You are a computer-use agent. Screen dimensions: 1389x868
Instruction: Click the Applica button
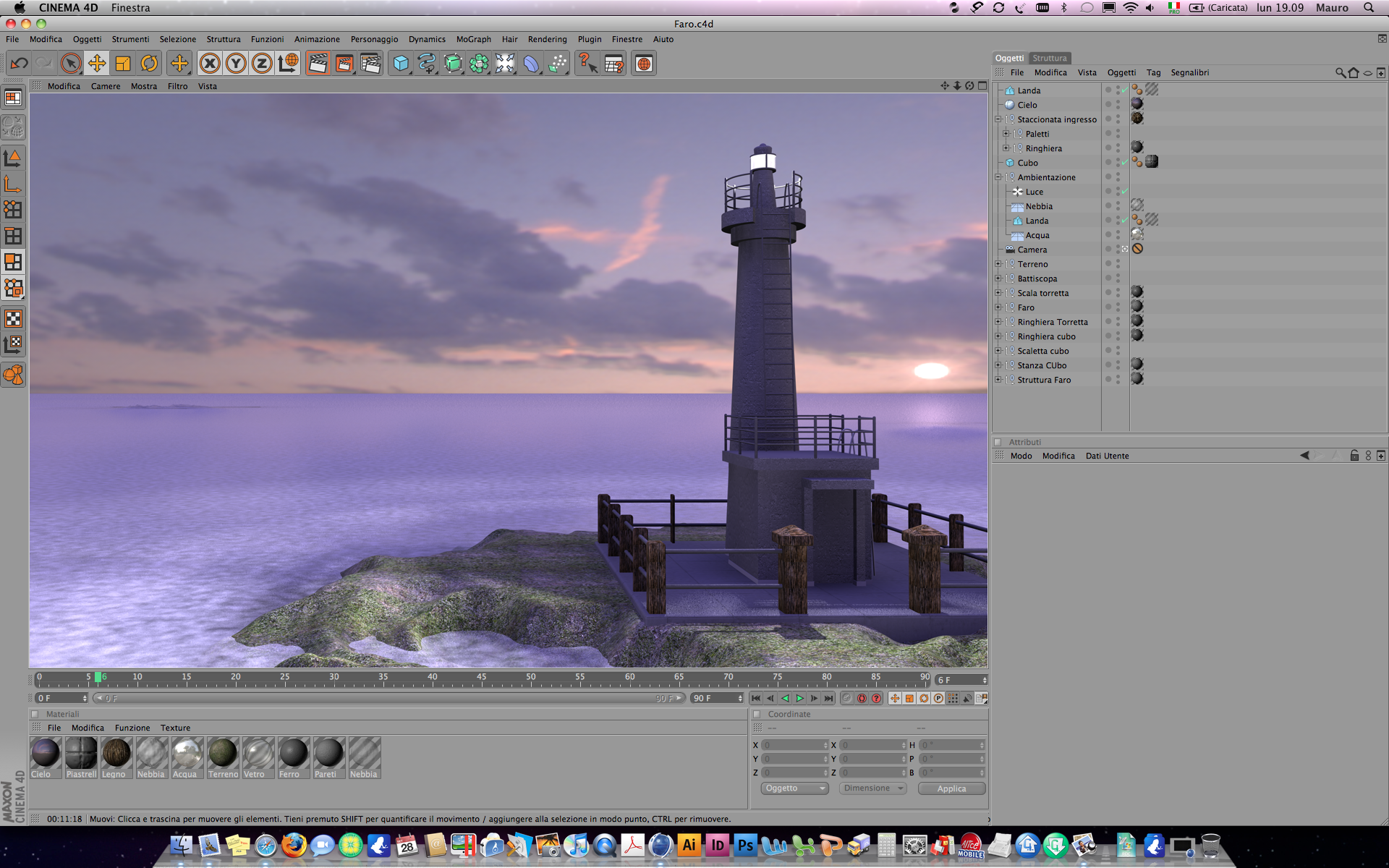[x=951, y=788]
